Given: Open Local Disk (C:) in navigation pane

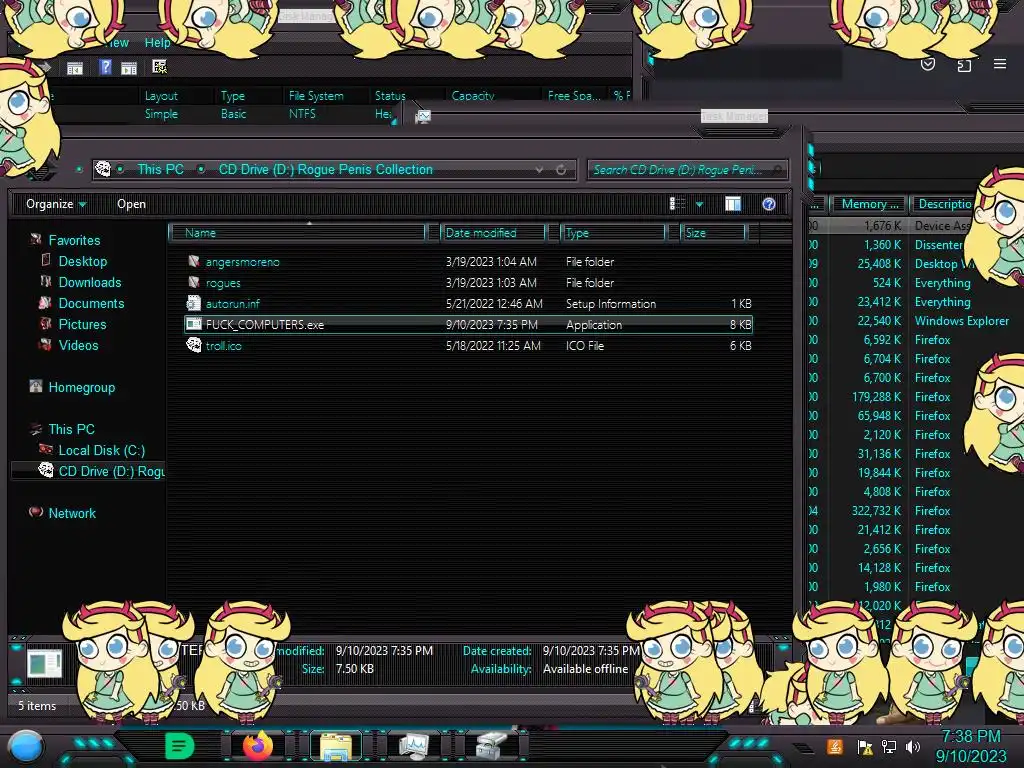Looking at the screenshot, I should point(102,450).
